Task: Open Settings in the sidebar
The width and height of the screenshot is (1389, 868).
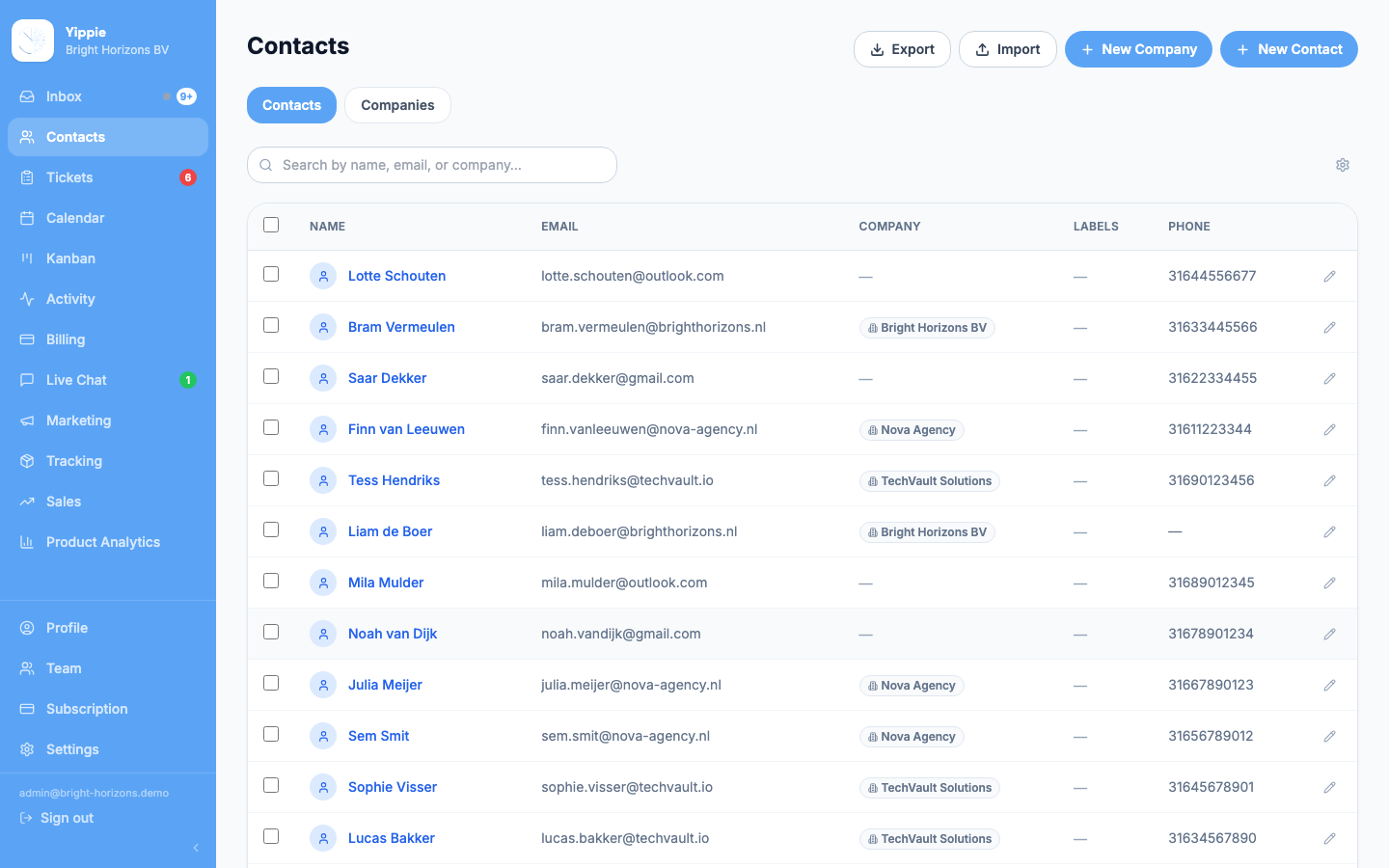Action: coord(108,749)
